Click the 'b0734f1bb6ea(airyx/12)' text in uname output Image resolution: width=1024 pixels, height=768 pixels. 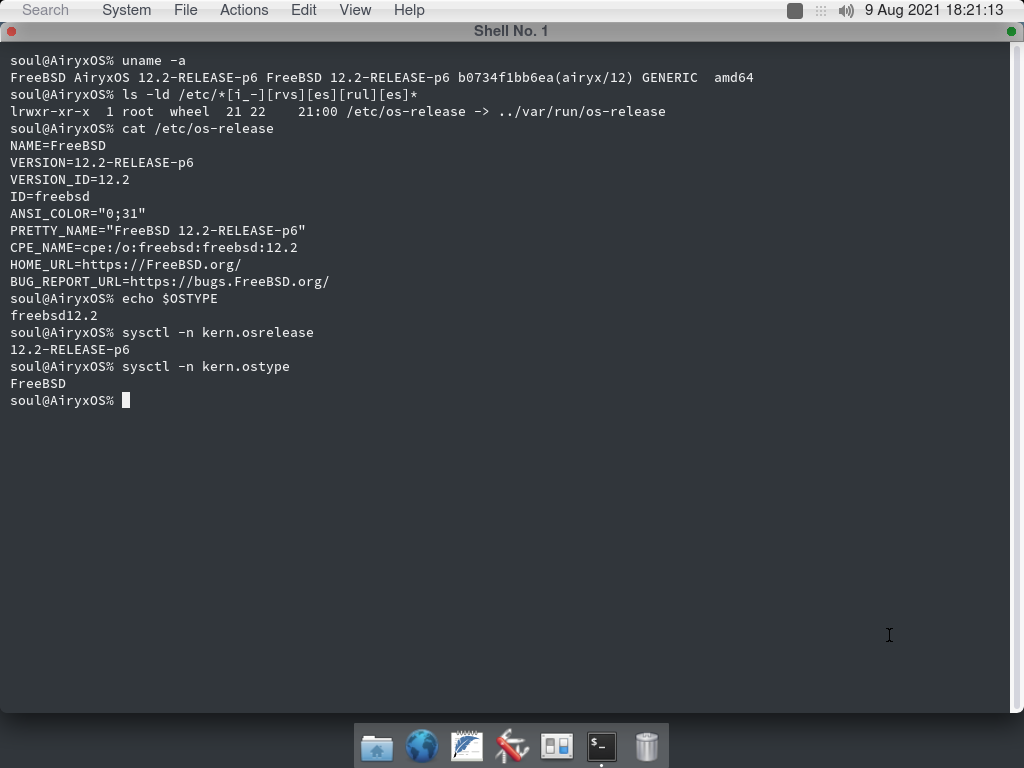[545, 78]
